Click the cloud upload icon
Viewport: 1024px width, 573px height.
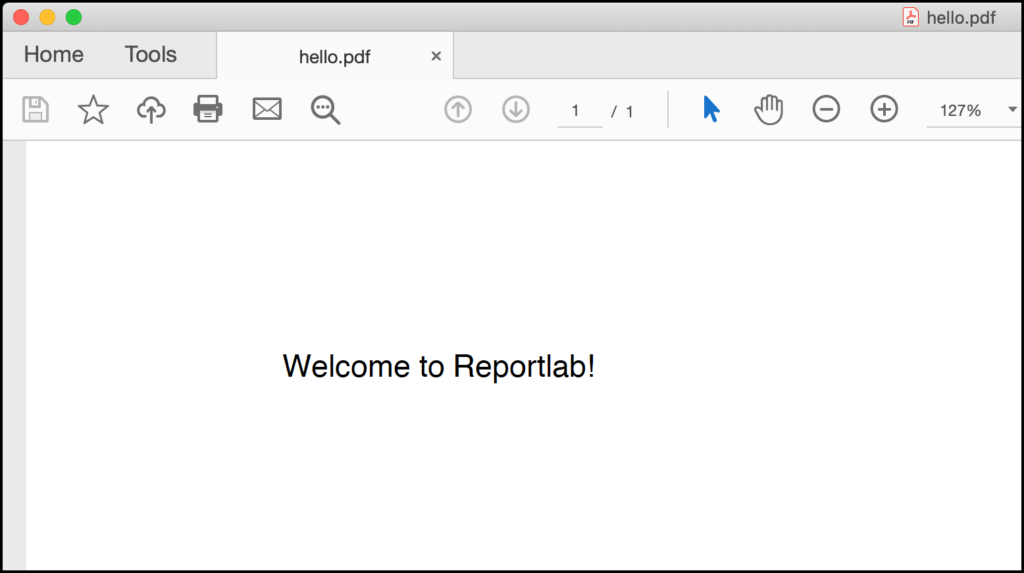[151, 109]
